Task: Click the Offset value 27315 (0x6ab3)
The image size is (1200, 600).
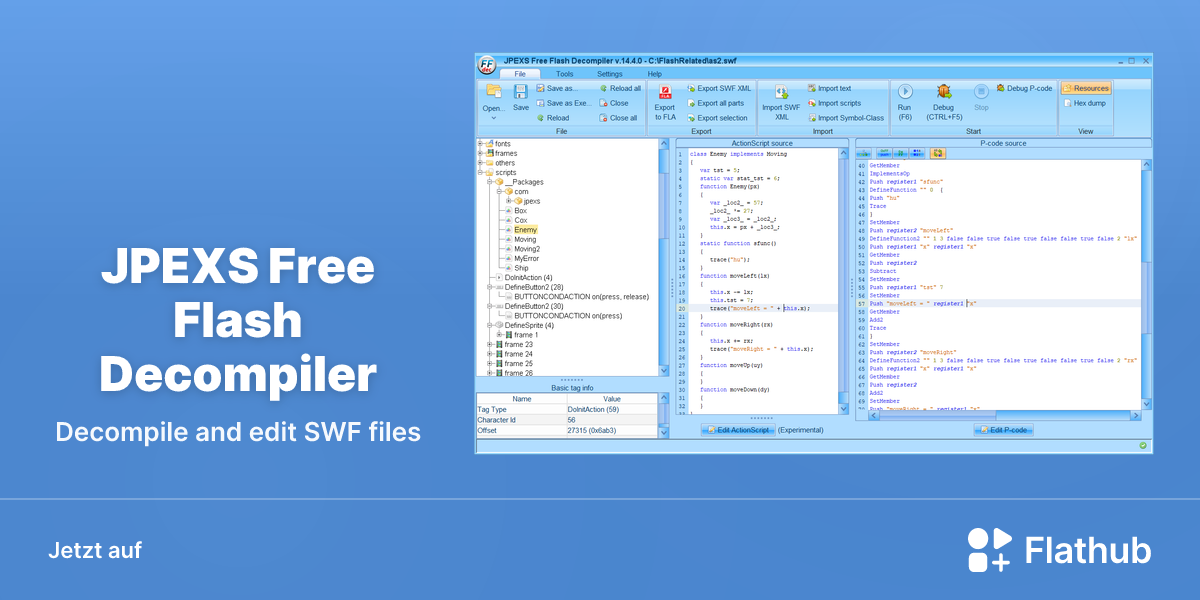Action: click(612, 430)
